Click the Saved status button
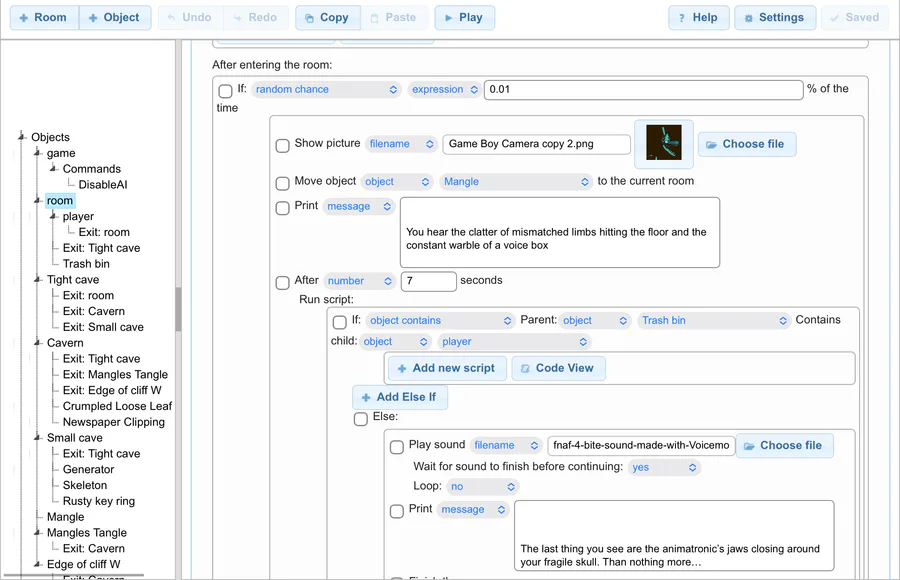Viewport: 900px width, 580px height. [x=855, y=18]
